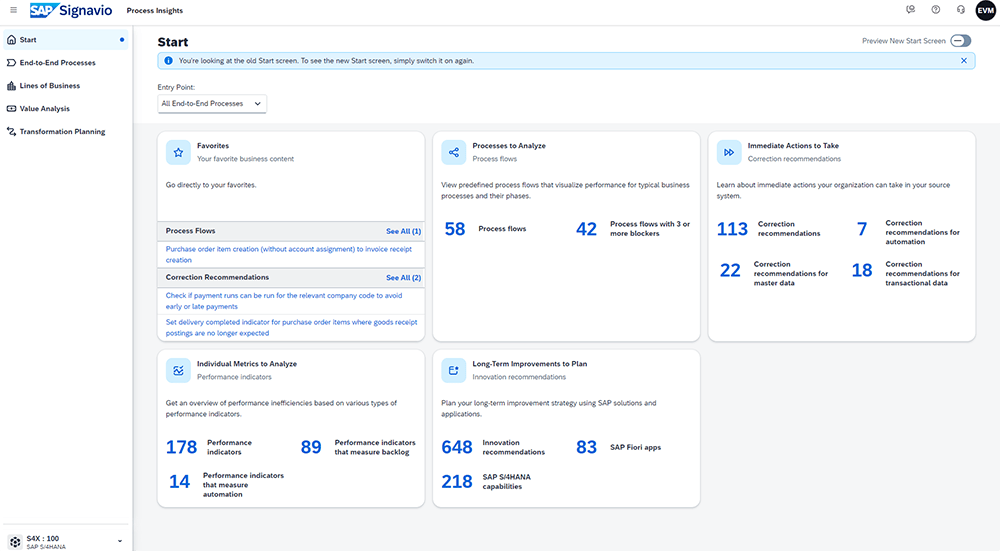Click See All (1) for Process Flows
Viewport: 1000px width, 551px height.
[403, 231]
